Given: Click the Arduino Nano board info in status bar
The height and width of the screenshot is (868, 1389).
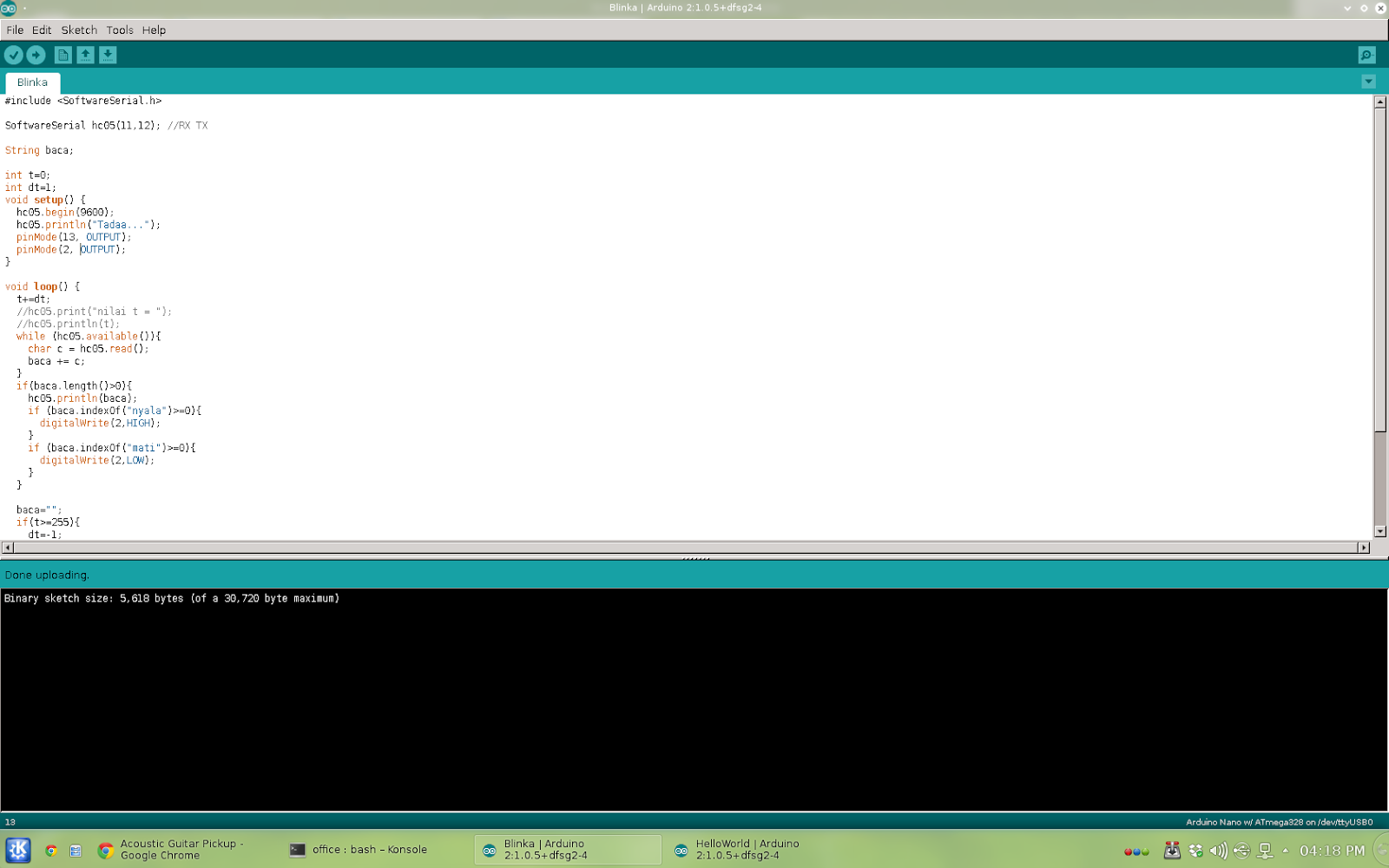Looking at the screenshot, I should [1279, 821].
